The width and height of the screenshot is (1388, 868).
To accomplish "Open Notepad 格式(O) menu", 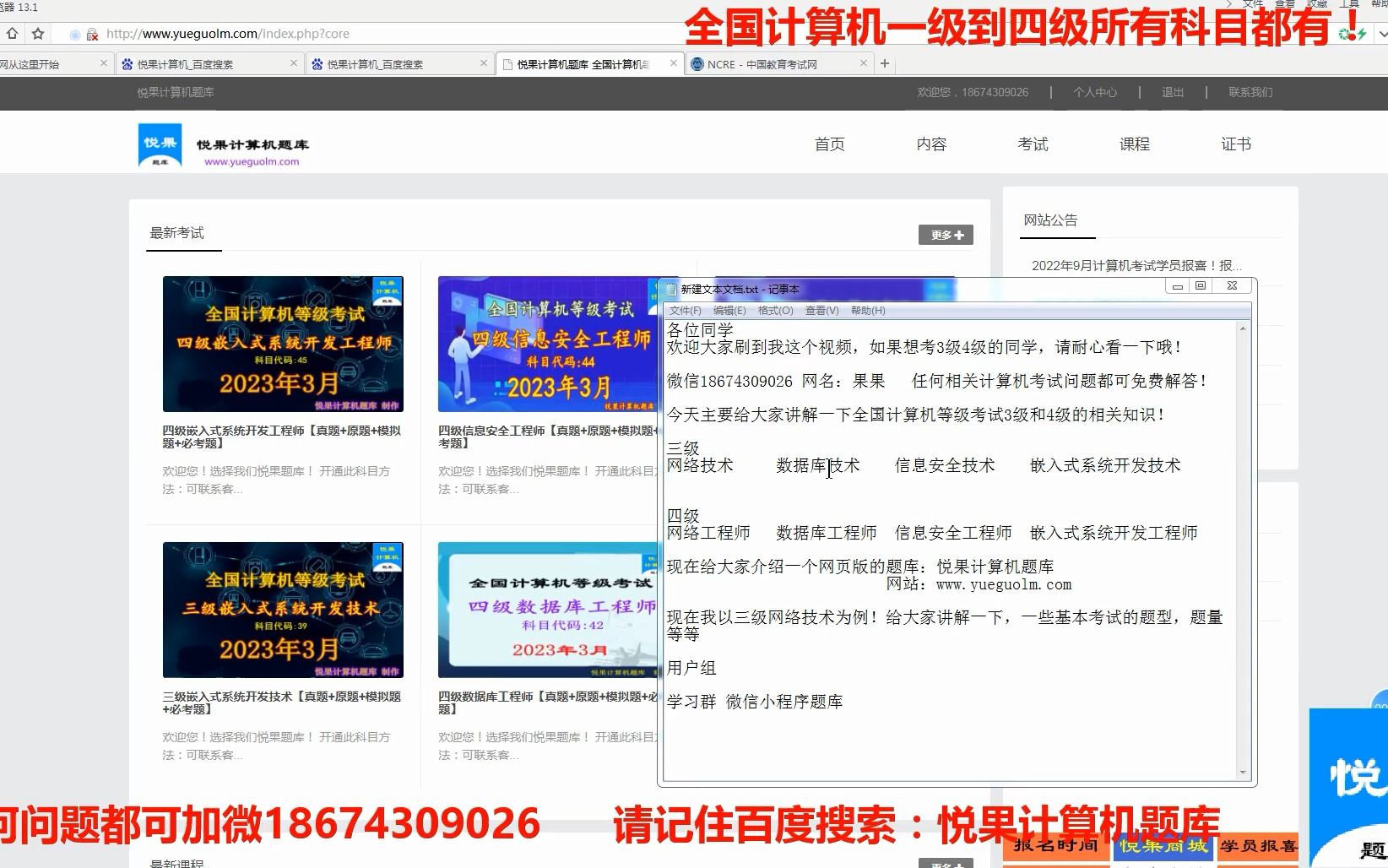I will coord(775,311).
